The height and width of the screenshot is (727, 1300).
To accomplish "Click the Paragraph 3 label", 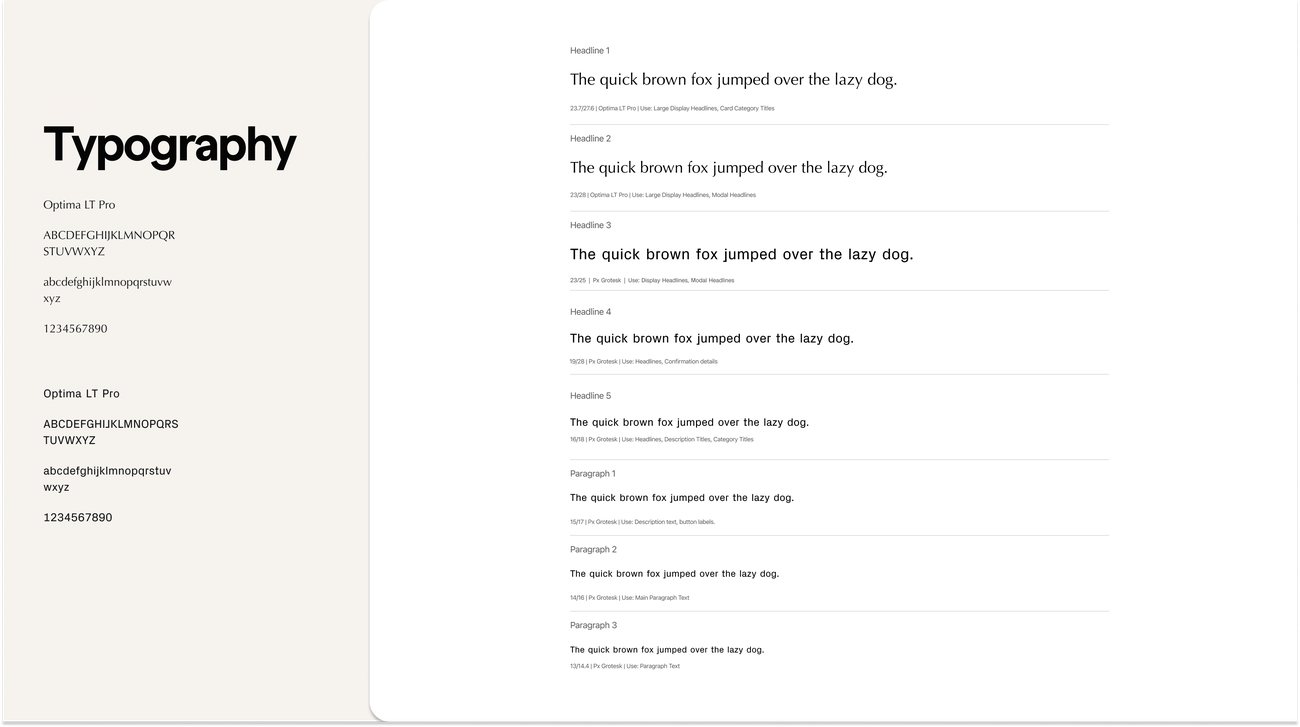I will [x=593, y=626].
